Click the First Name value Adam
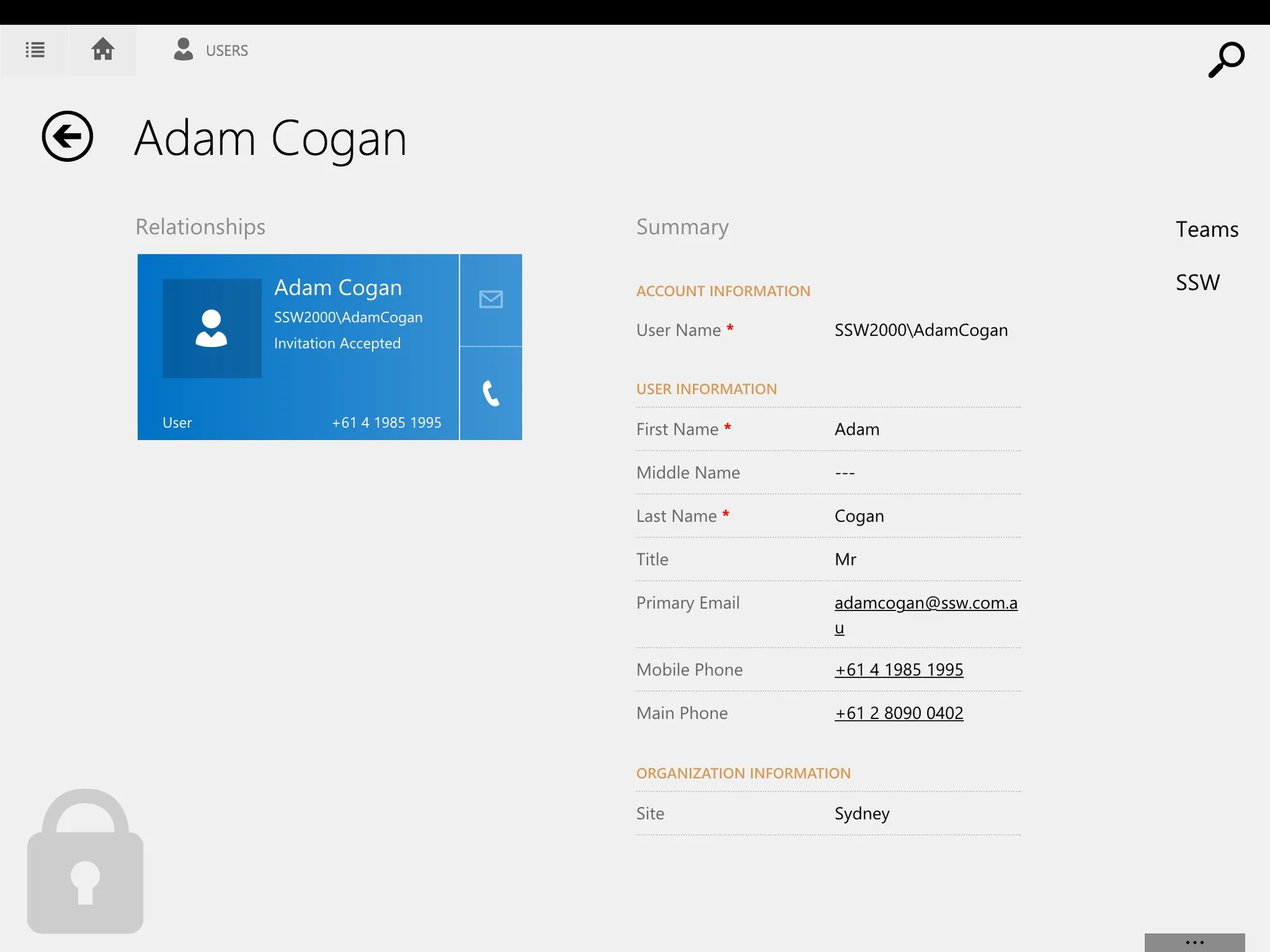1270x952 pixels. point(857,430)
